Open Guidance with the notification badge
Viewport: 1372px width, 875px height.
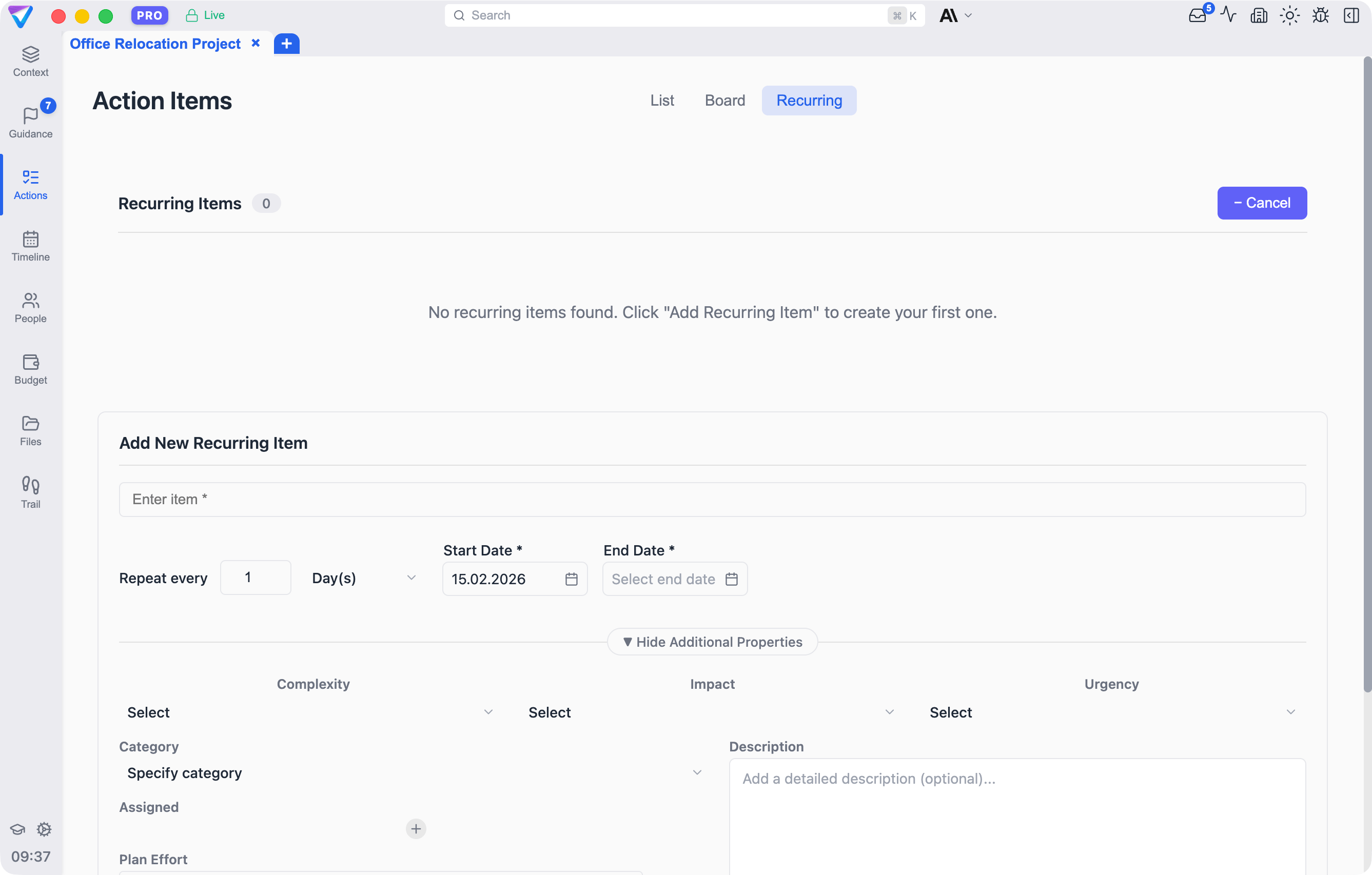pyautogui.click(x=30, y=122)
